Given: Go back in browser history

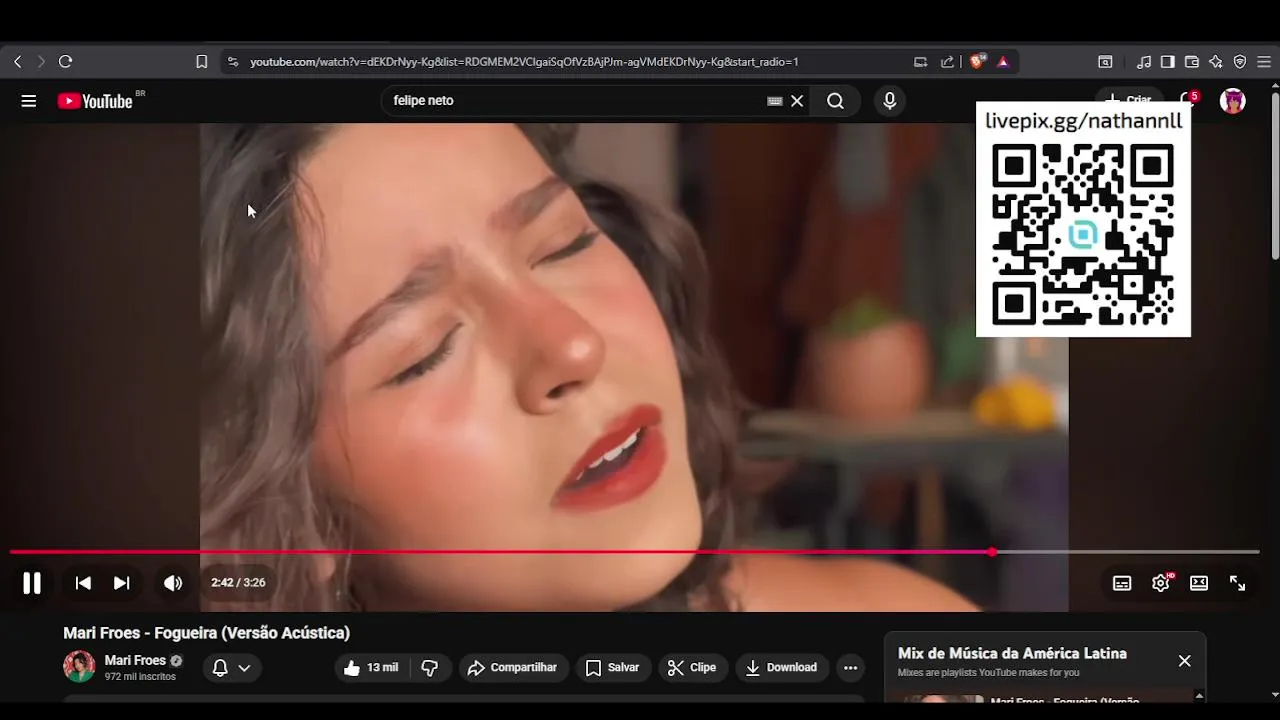Looking at the screenshot, I should [x=17, y=62].
